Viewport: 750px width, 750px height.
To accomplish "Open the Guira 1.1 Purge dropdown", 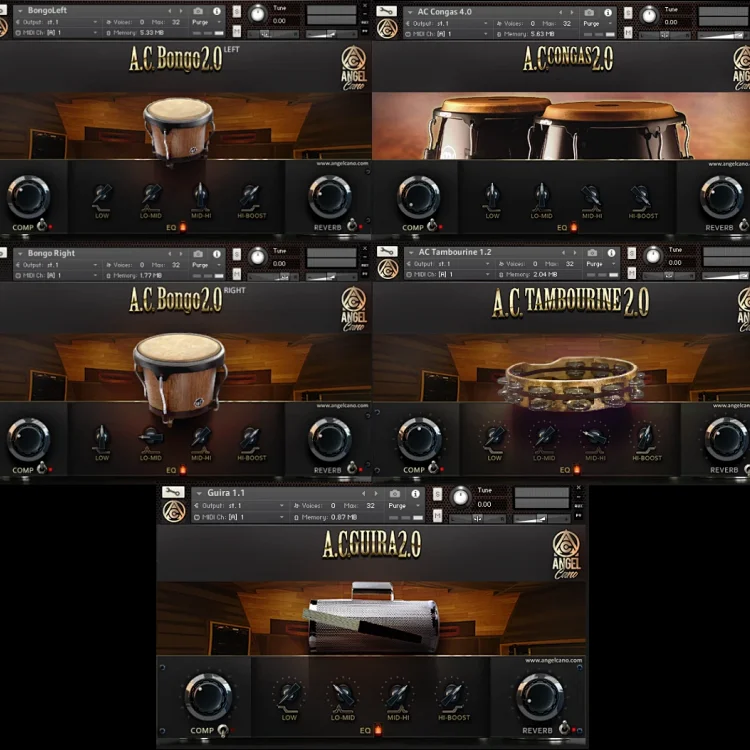I will point(405,505).
